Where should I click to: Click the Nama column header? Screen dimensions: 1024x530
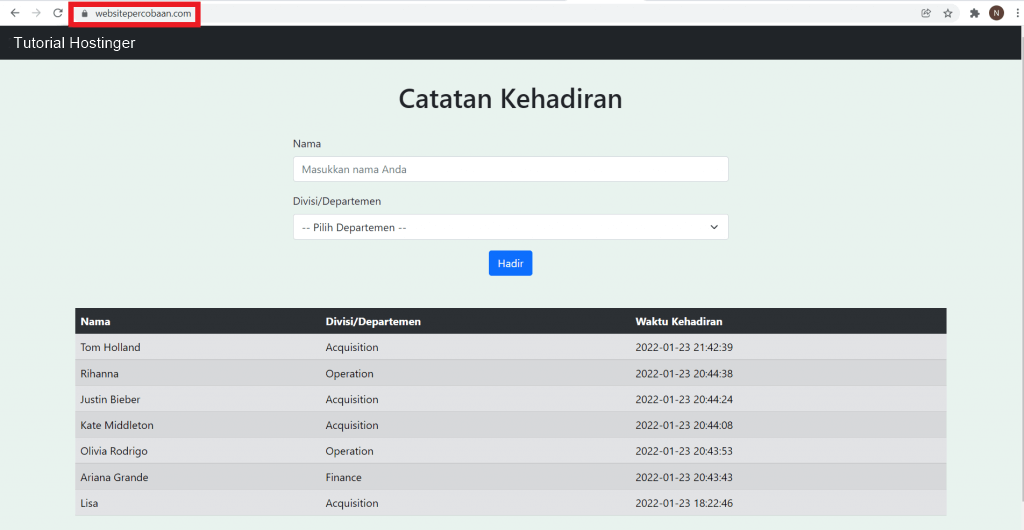click(x=95, y=321)
